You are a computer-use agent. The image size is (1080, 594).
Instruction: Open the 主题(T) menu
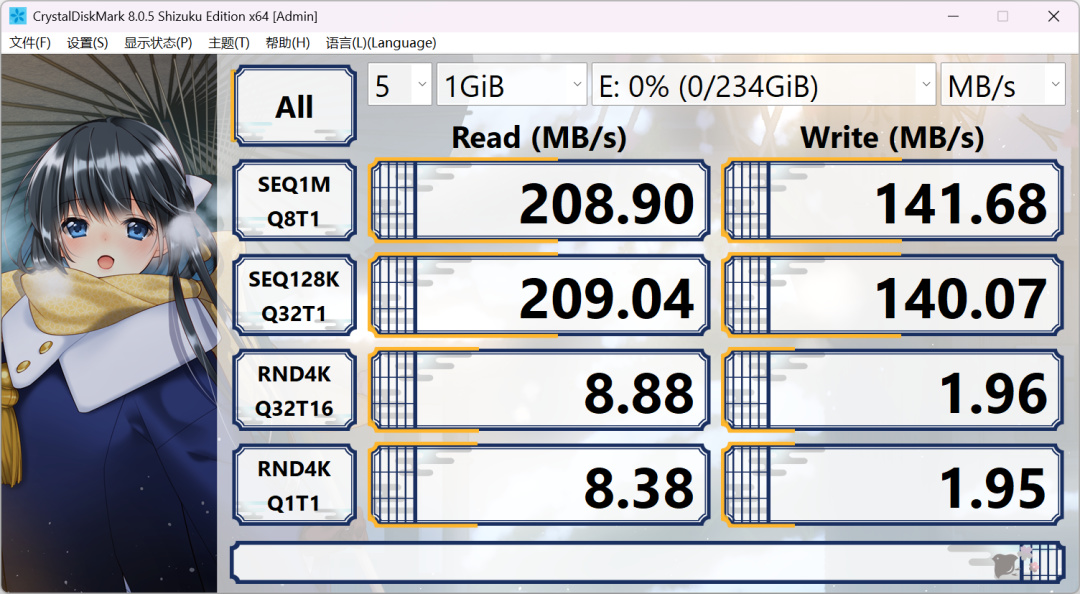[229, 43]
